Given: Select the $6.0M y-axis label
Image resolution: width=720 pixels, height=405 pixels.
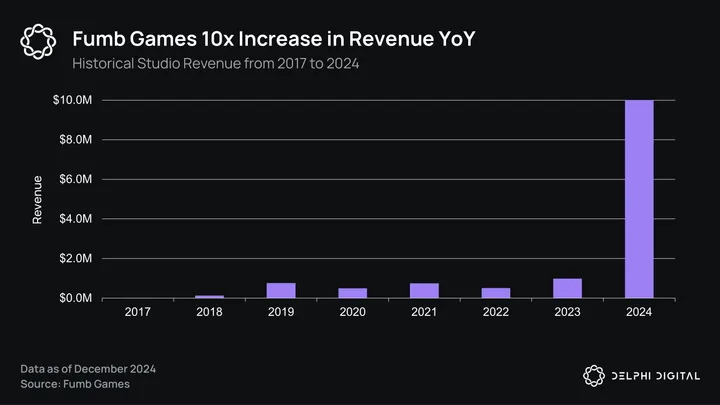Looking at the screenshot, I should point(75,180).
